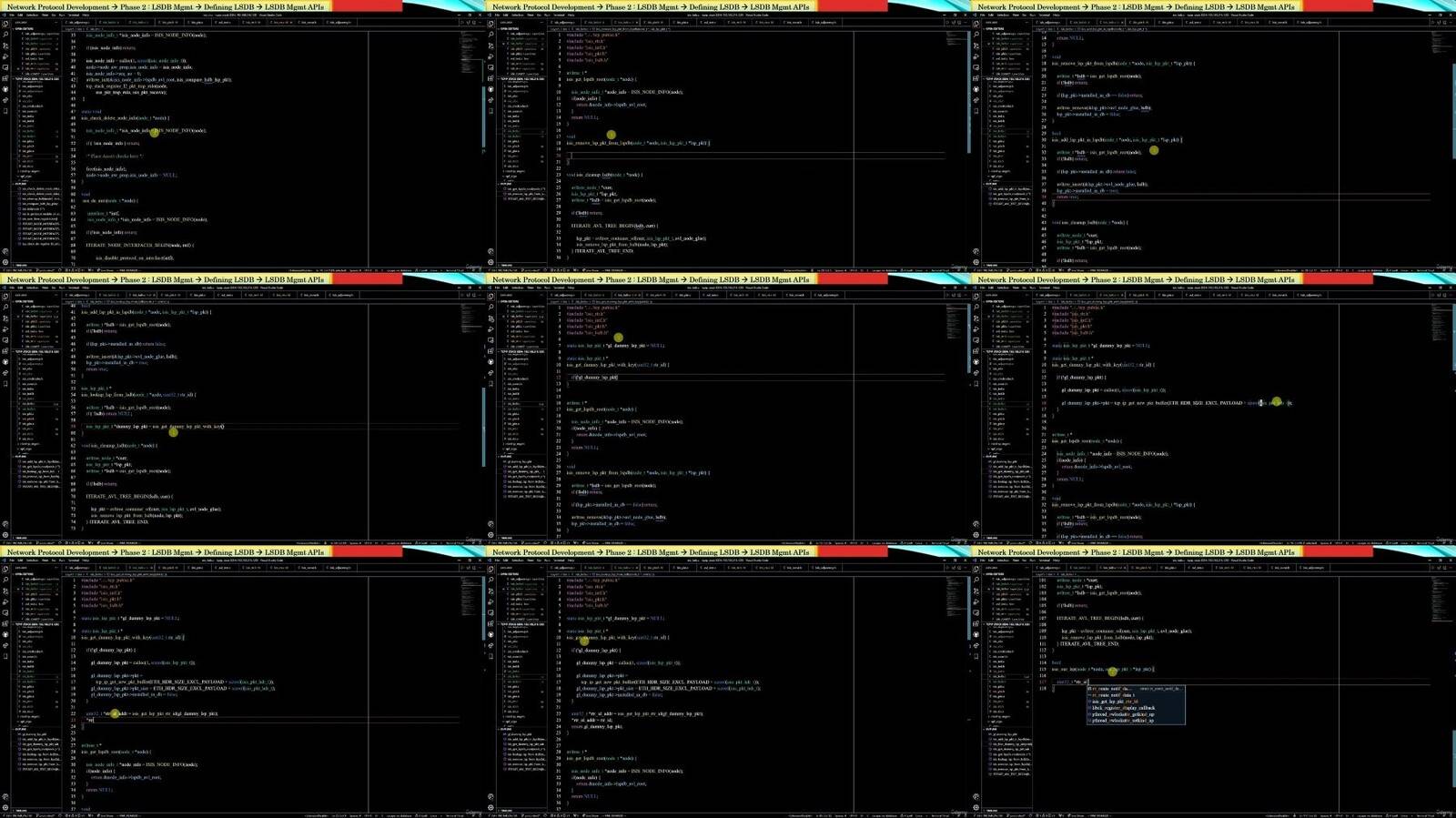Choose pthread_rwlockattr_setkind_np in the autocomplete list
Image resolution: width=1456 pixels, height=818 pixels.
1135,721
